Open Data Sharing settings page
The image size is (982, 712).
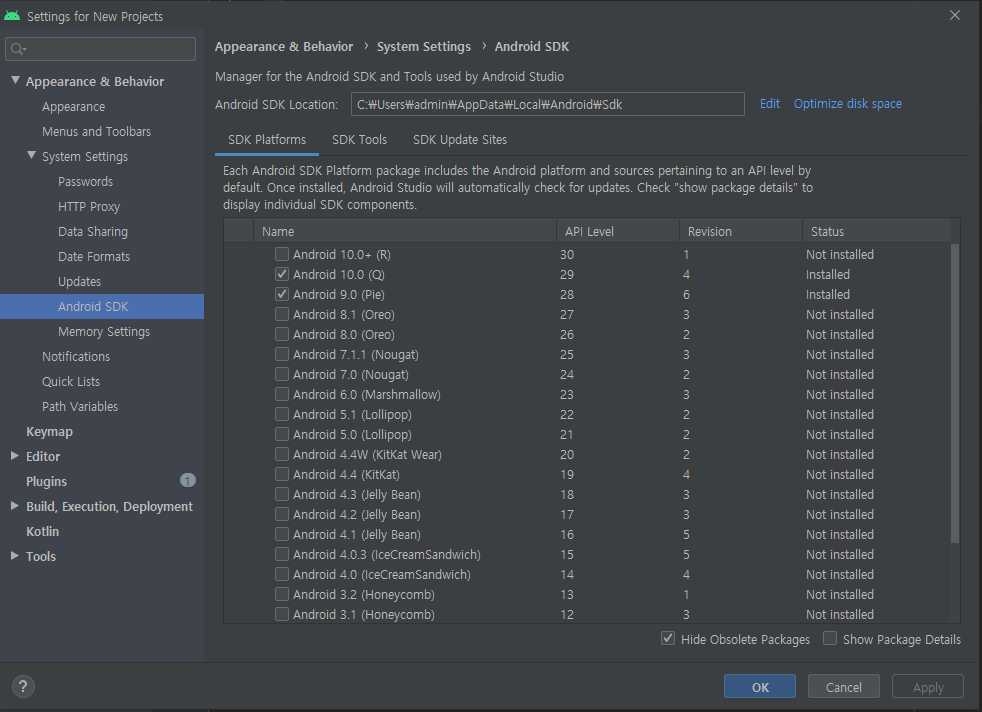(x=93, y=232)
